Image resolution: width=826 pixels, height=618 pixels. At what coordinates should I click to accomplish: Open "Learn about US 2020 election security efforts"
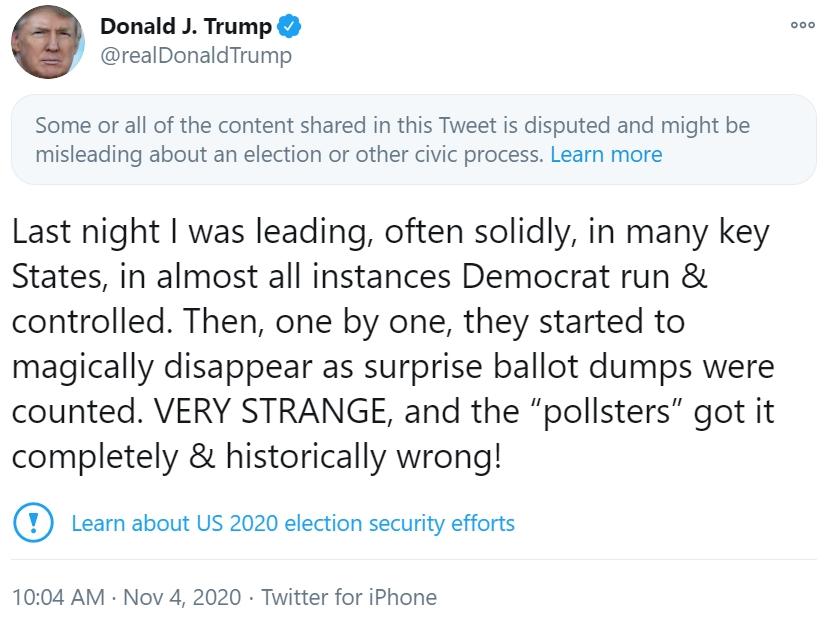click(292, 523)
